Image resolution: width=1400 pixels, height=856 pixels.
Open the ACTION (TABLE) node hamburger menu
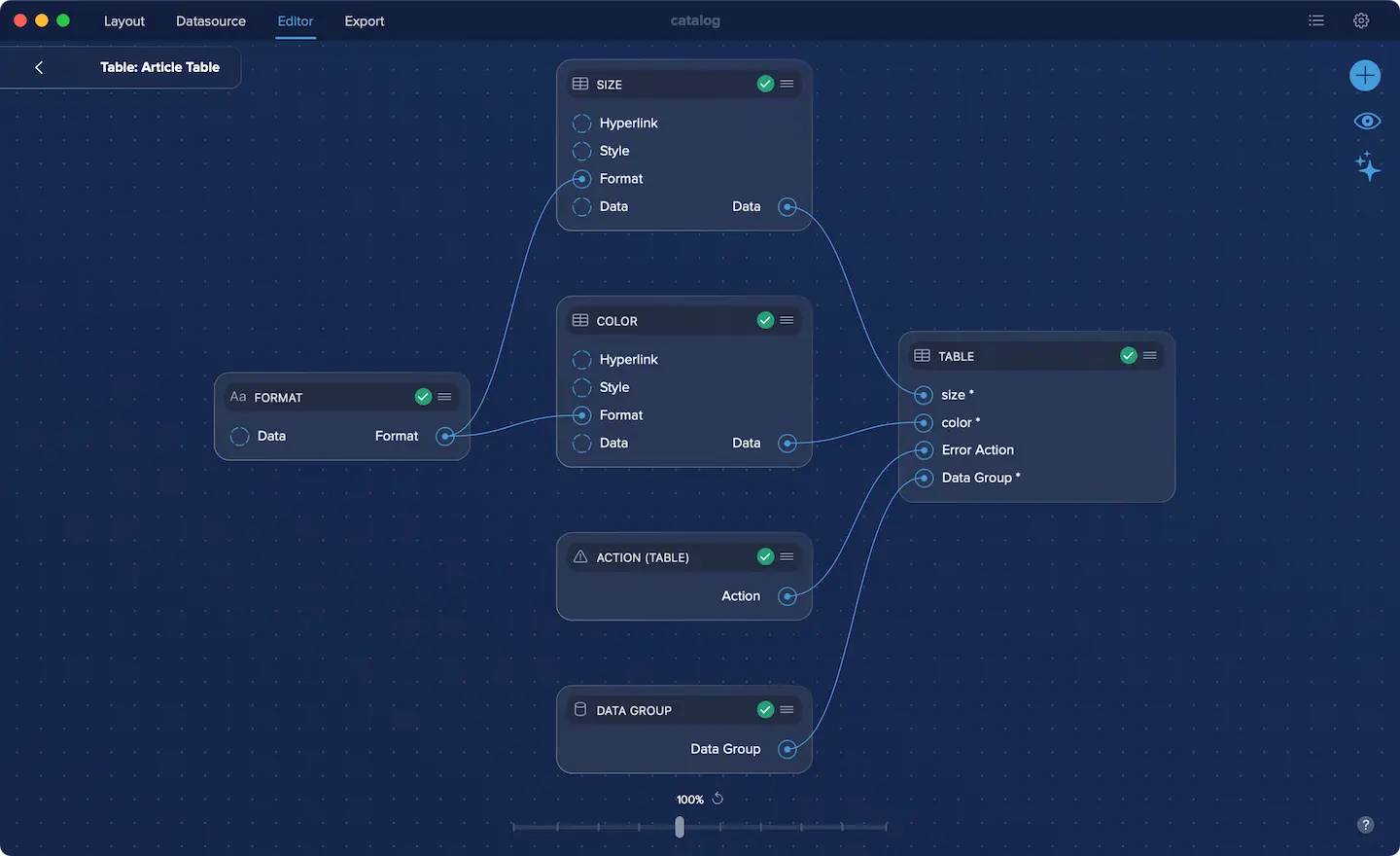coord(787,556)
